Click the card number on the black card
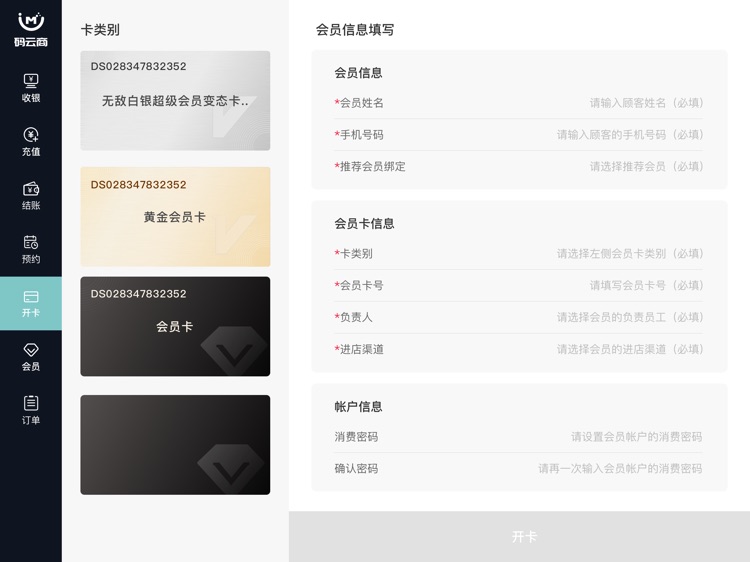Viewport: 750px width, 562px height. tap(139, 294)
